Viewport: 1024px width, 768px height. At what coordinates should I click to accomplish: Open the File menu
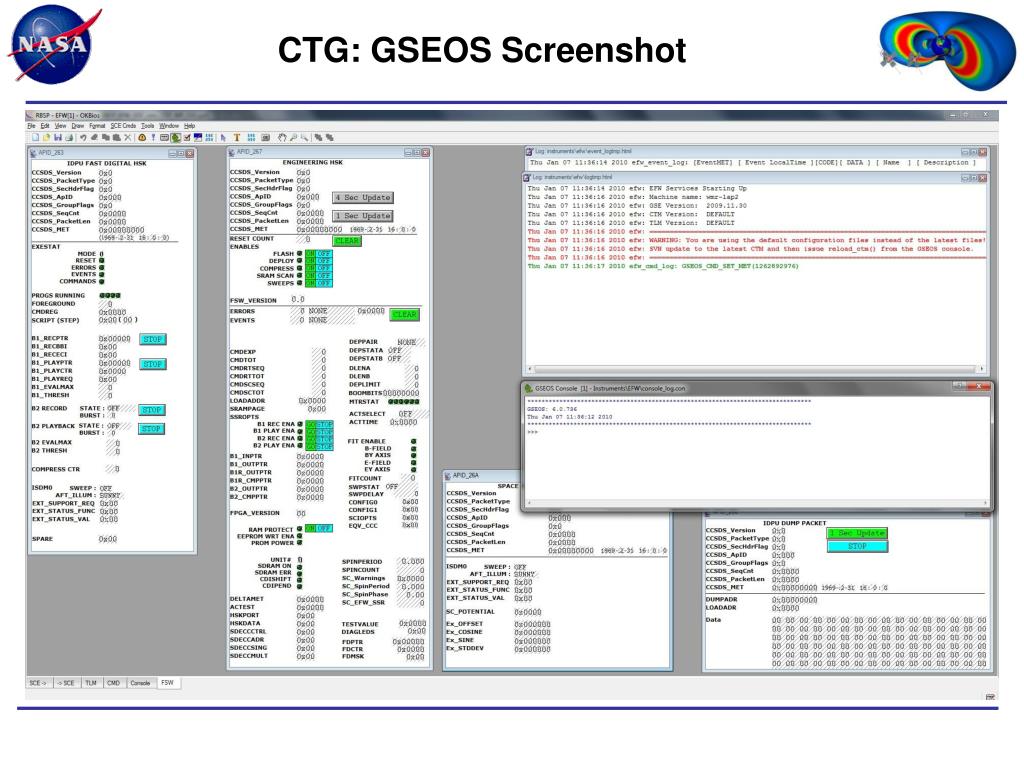click(x=31, y=125)
